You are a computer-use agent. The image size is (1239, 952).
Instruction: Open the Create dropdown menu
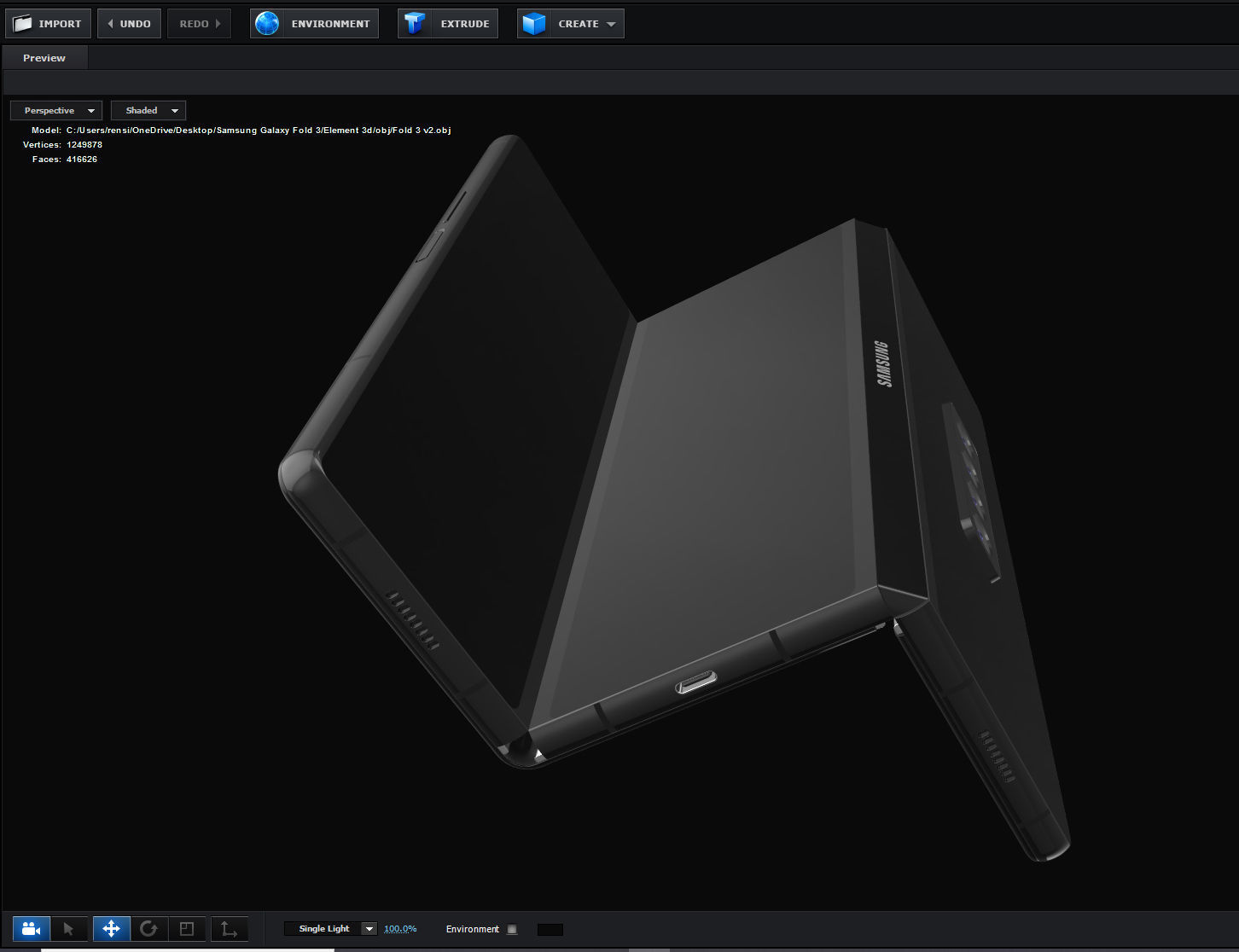[x=570, y=24]
